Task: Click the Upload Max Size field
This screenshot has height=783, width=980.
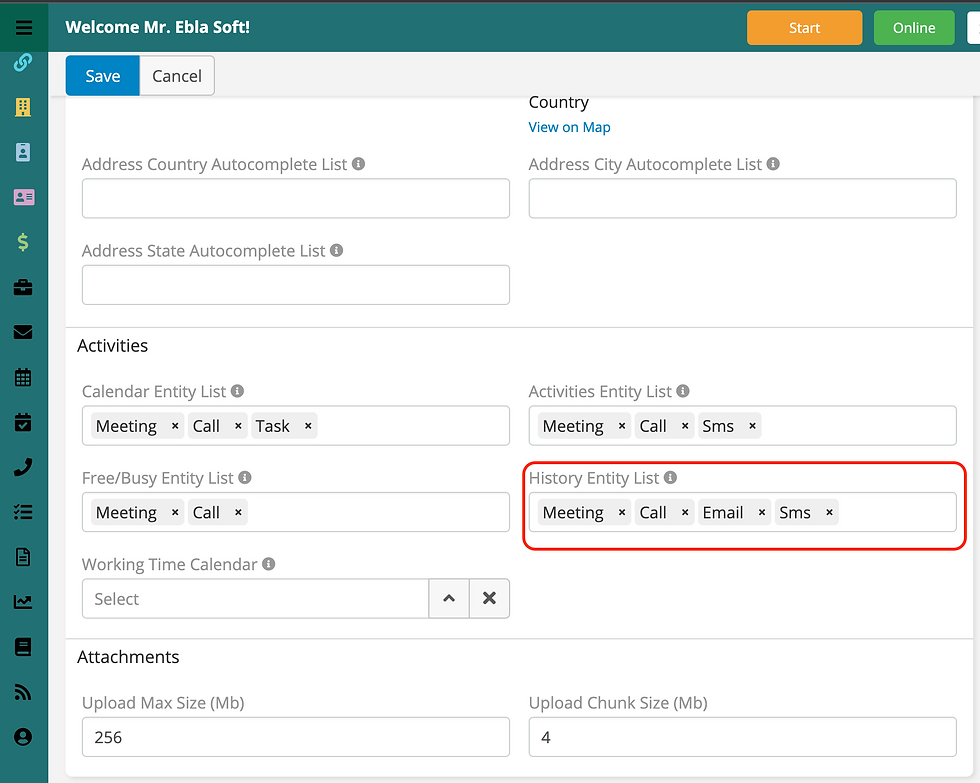Action: click(295, 737)
